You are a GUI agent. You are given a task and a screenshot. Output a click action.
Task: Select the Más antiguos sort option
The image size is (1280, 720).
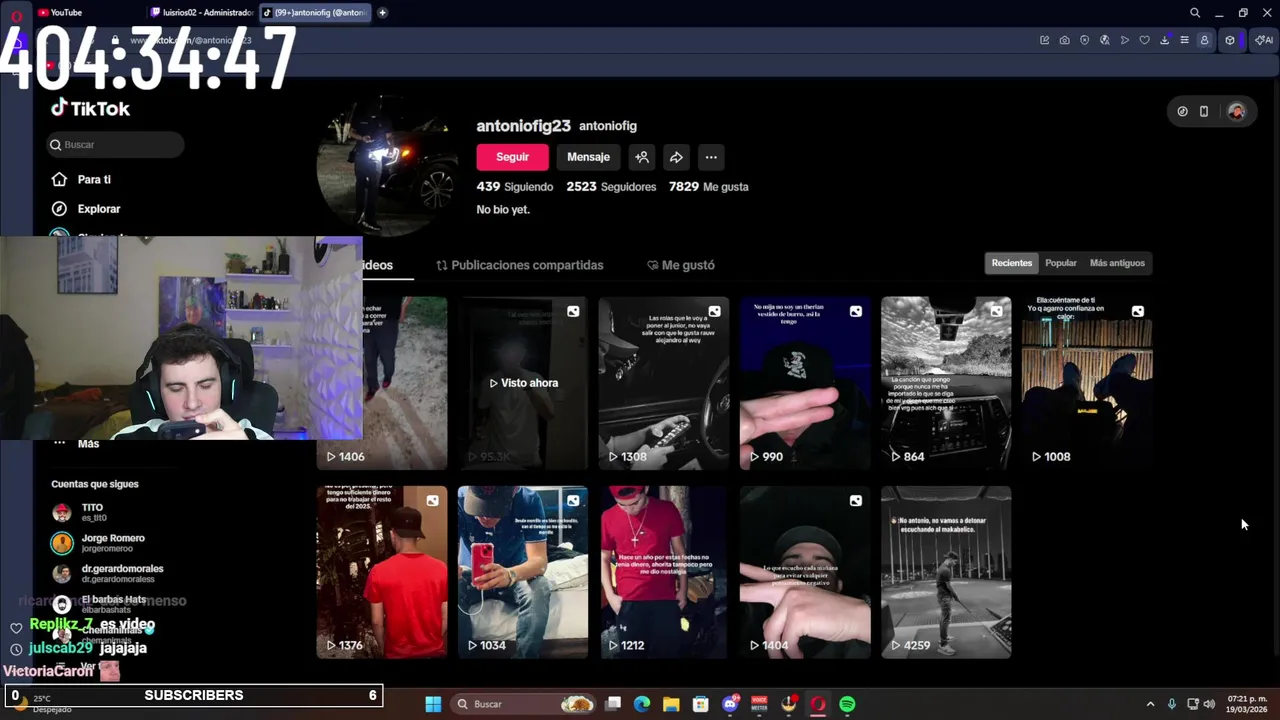pos(1117,263)
